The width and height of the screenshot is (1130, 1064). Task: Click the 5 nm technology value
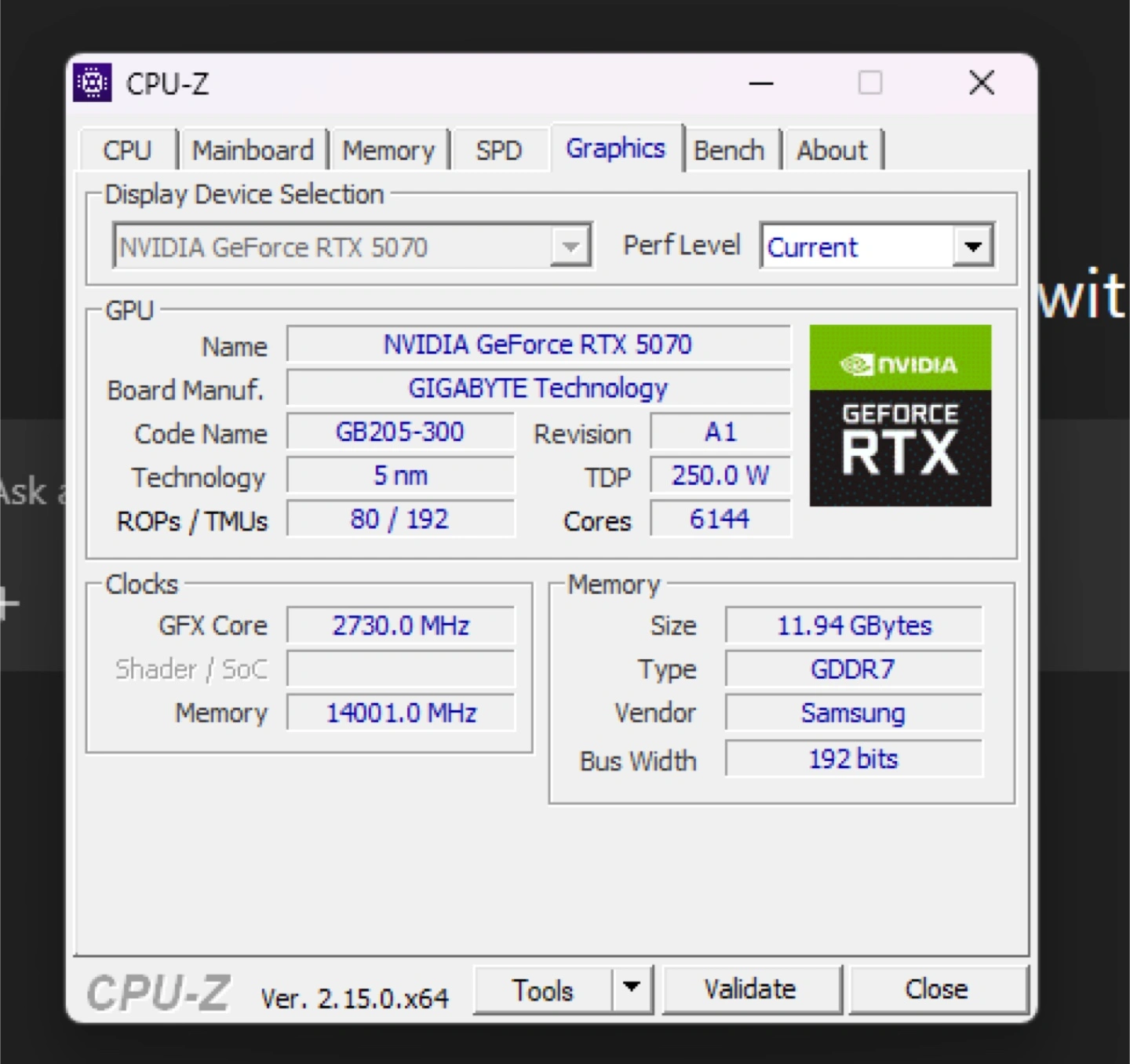point(400,475)
